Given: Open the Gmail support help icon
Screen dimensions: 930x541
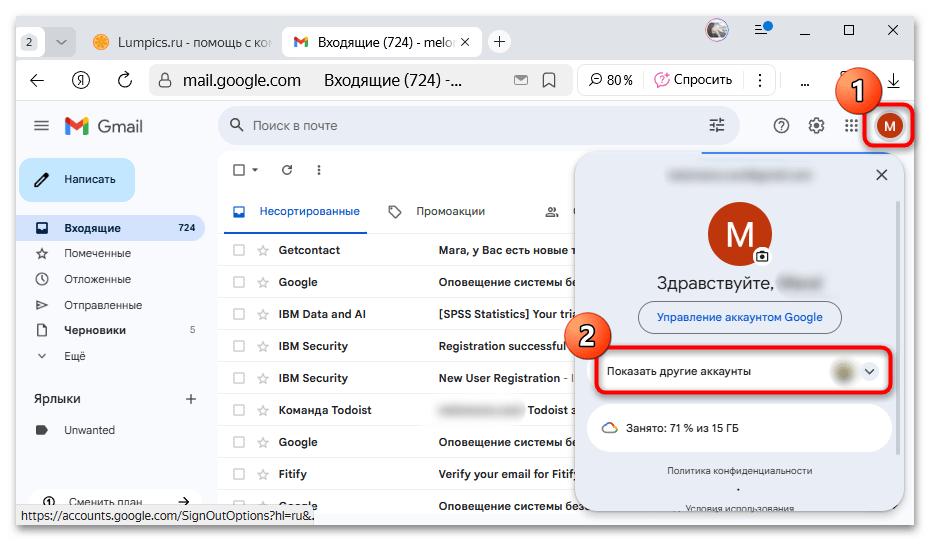Looking at the screenshot, I should pyautogui.click(x=781, y=126).
